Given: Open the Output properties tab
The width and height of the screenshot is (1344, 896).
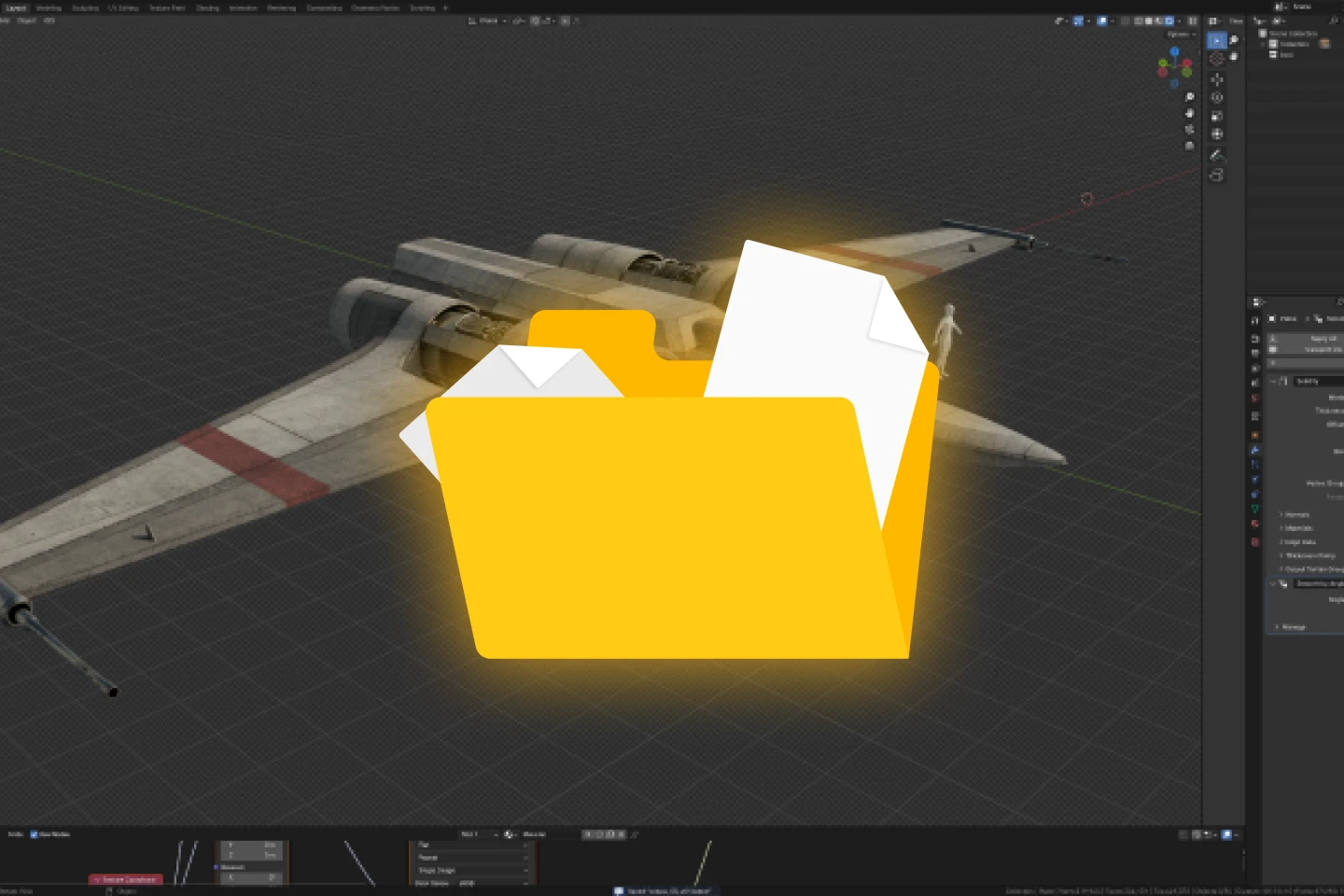Looking at the screenshot, I should tap(1255, 354).
